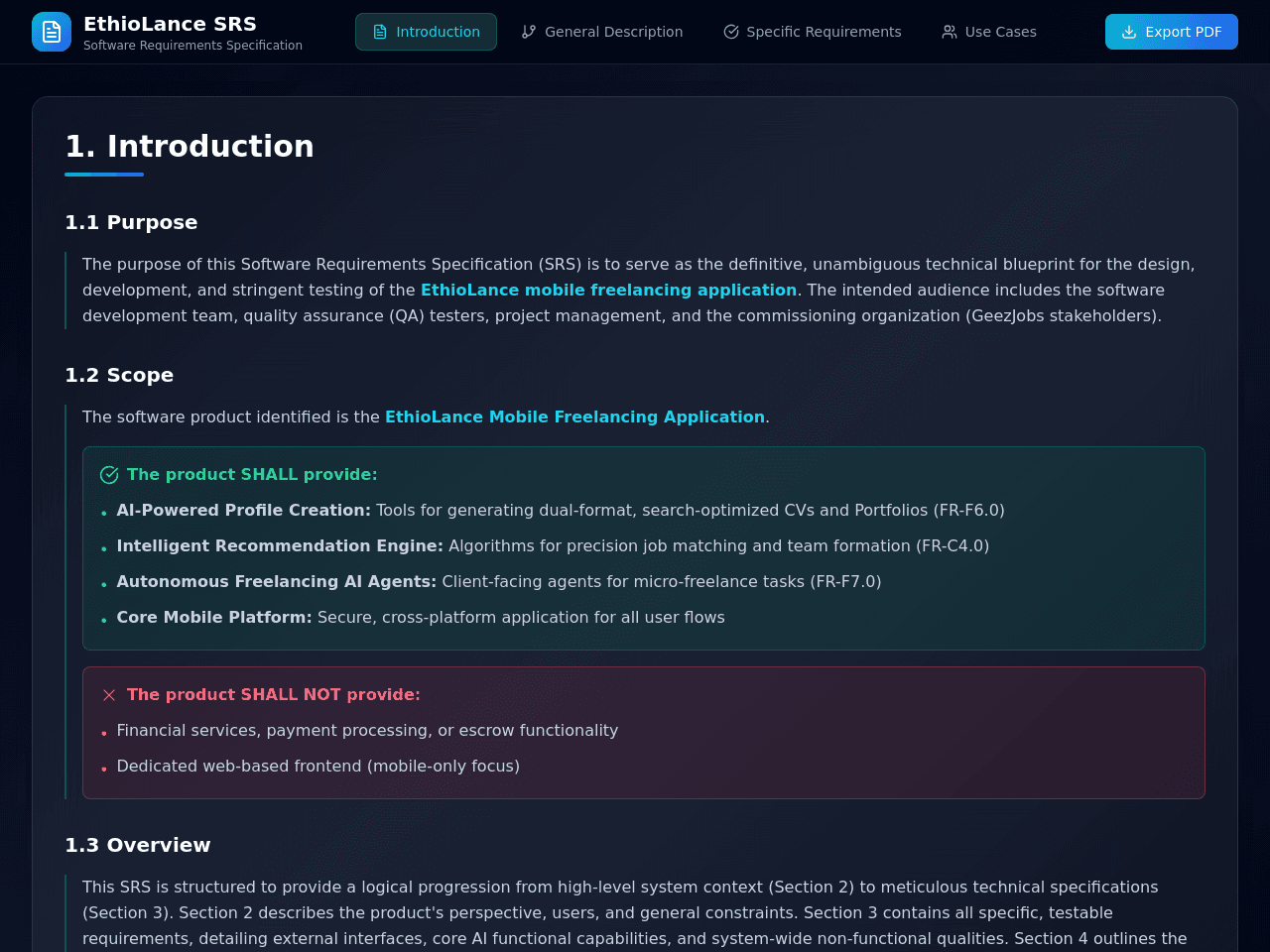Open the Introduction tab

pos(426,32)
